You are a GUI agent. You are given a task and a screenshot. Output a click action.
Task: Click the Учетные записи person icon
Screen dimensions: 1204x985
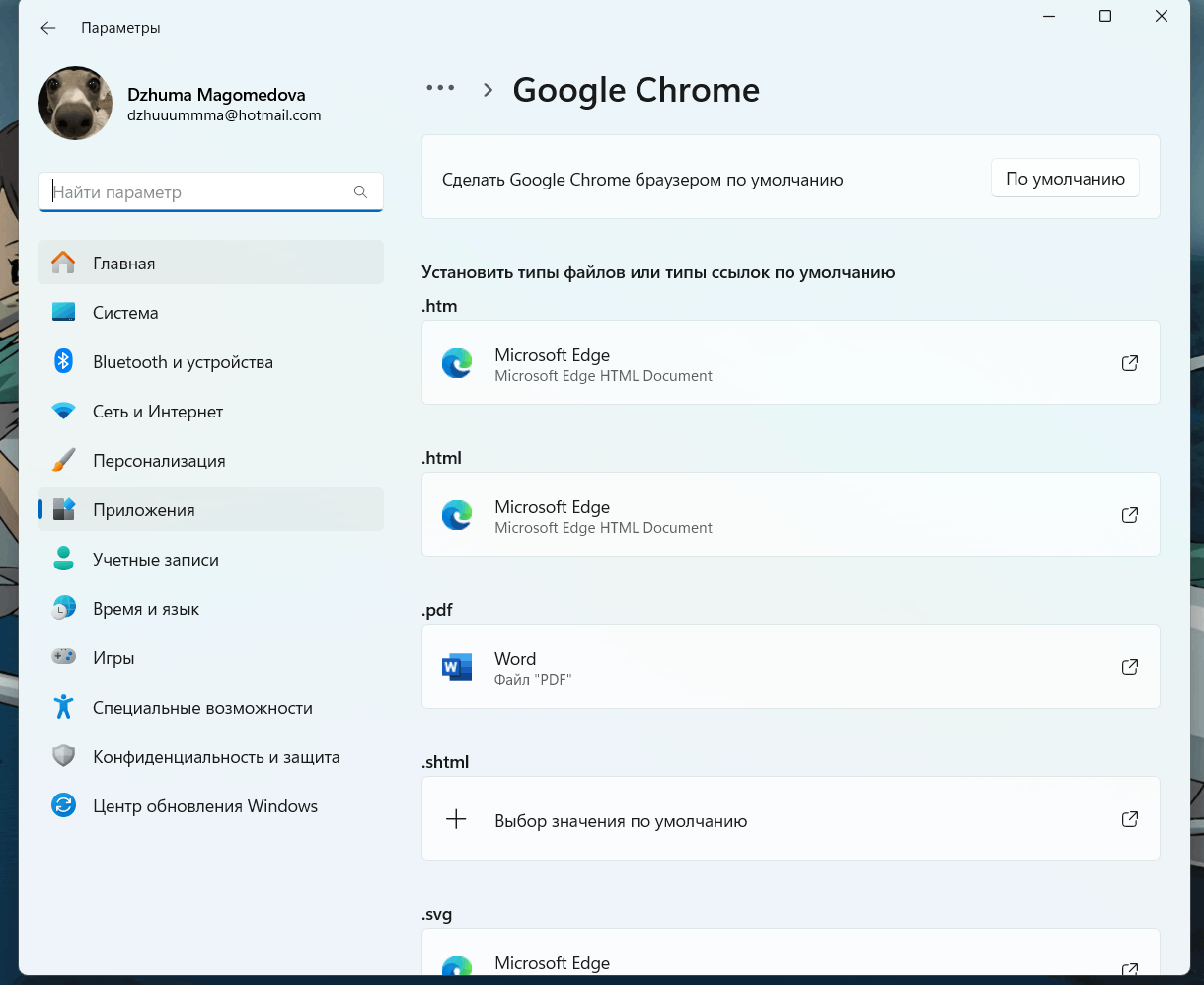click(63, 559)
